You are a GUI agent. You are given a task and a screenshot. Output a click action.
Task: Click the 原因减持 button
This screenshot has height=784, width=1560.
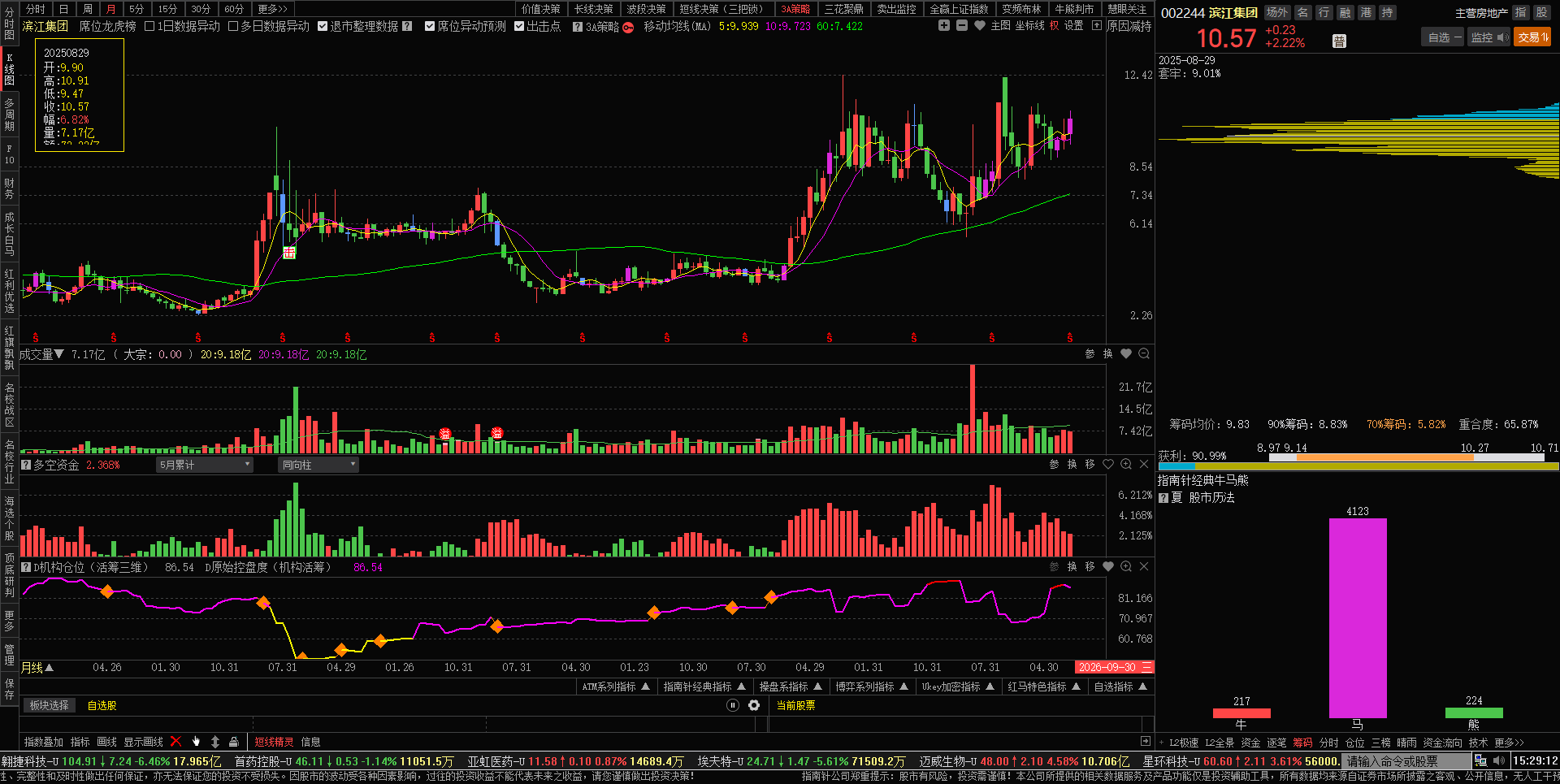(x=1129, y=26)
